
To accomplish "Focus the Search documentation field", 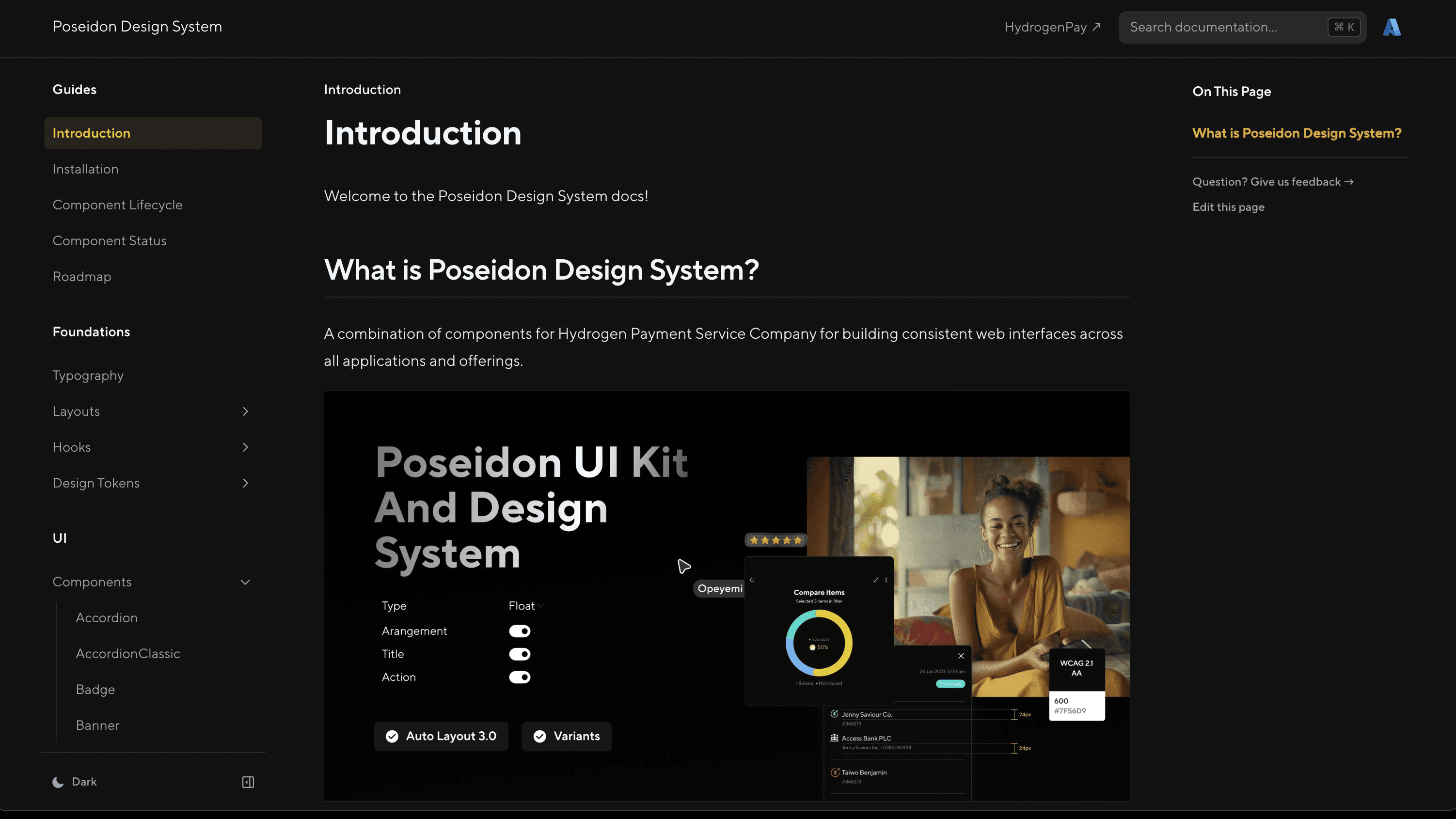I will pyautogui.click(x=1242, y=27).
